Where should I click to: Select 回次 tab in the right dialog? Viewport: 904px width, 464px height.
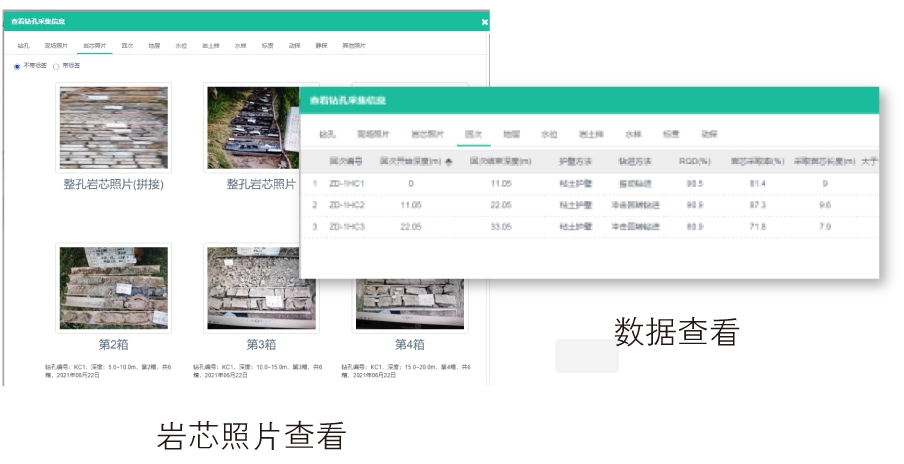pyautogui.click(x=474, y=133)
